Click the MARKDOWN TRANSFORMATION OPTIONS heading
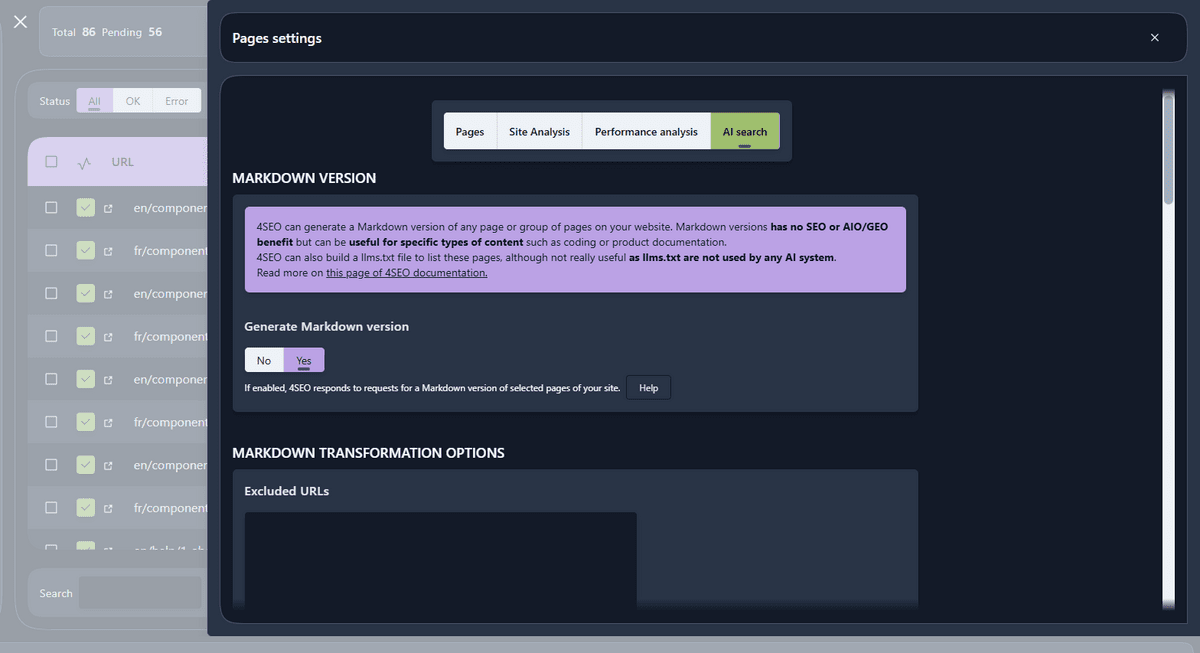Screen dimensions: 1200x653 click(368, 453)
